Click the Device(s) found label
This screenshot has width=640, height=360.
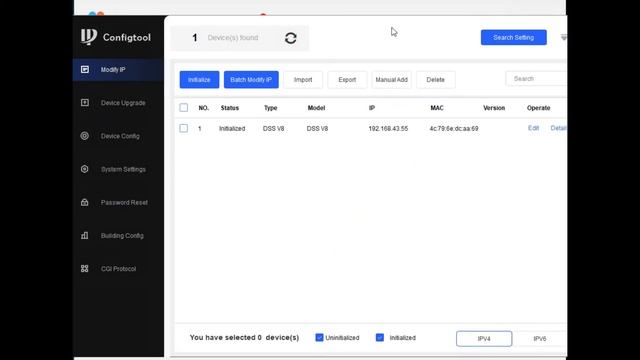[x=233, y=38]
